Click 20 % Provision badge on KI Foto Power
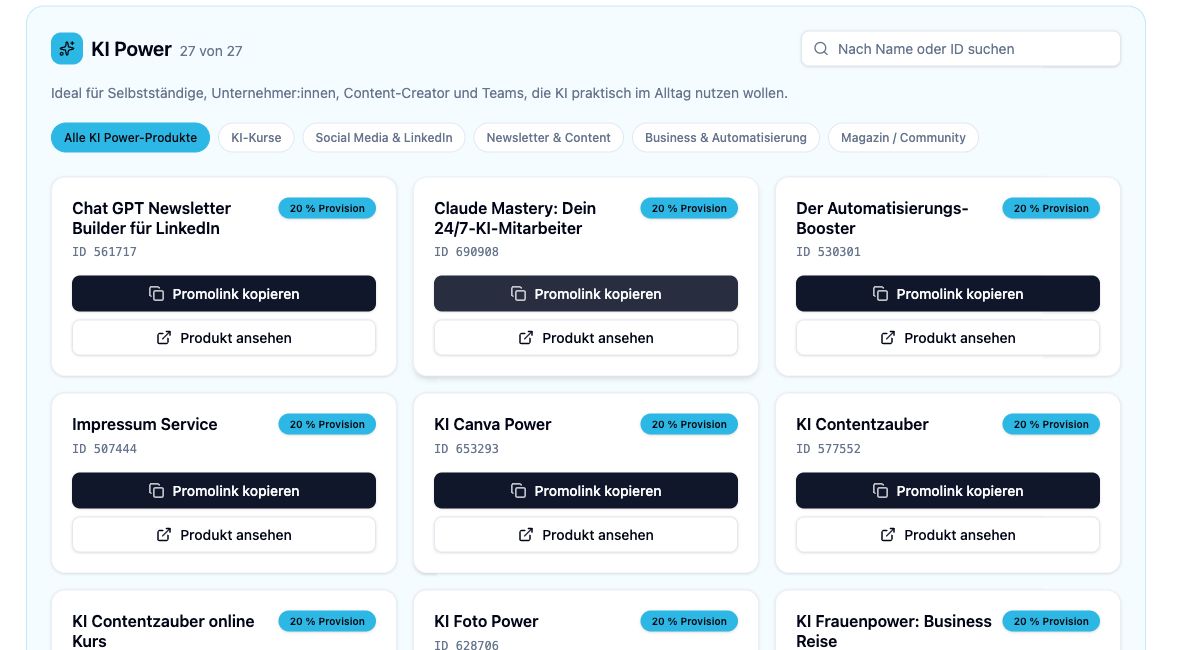The width and height of the screenshot is (1200, 650). 689,621
